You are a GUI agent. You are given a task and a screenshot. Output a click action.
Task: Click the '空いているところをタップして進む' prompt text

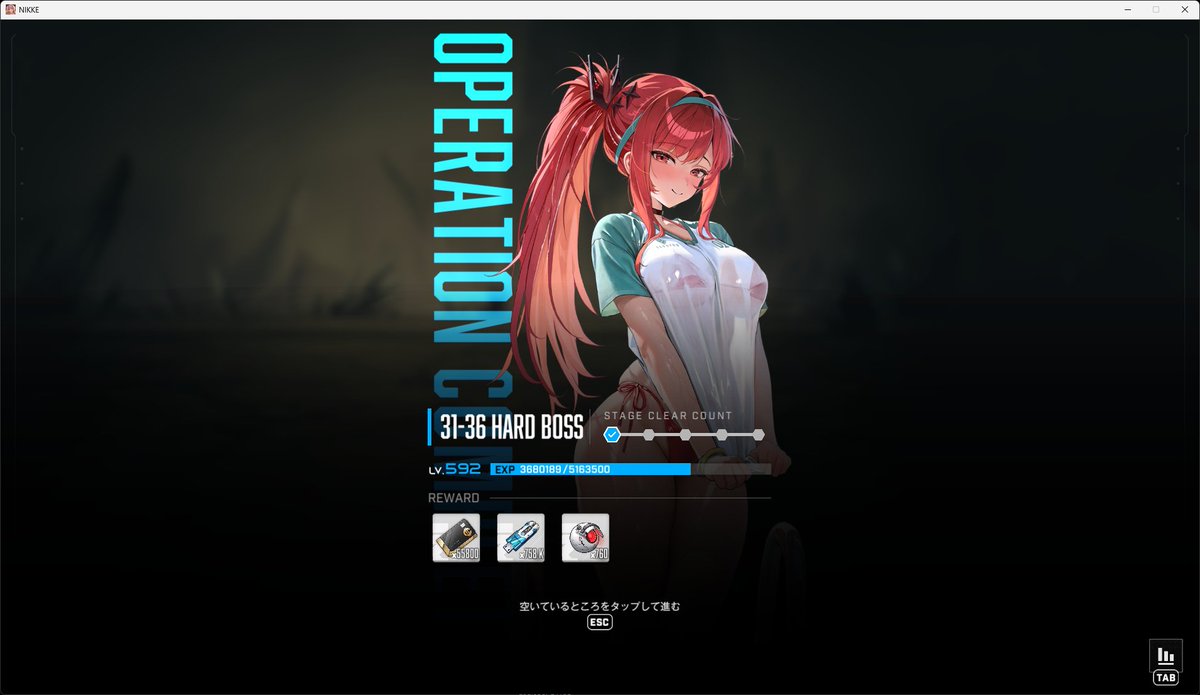coord(599,606)
